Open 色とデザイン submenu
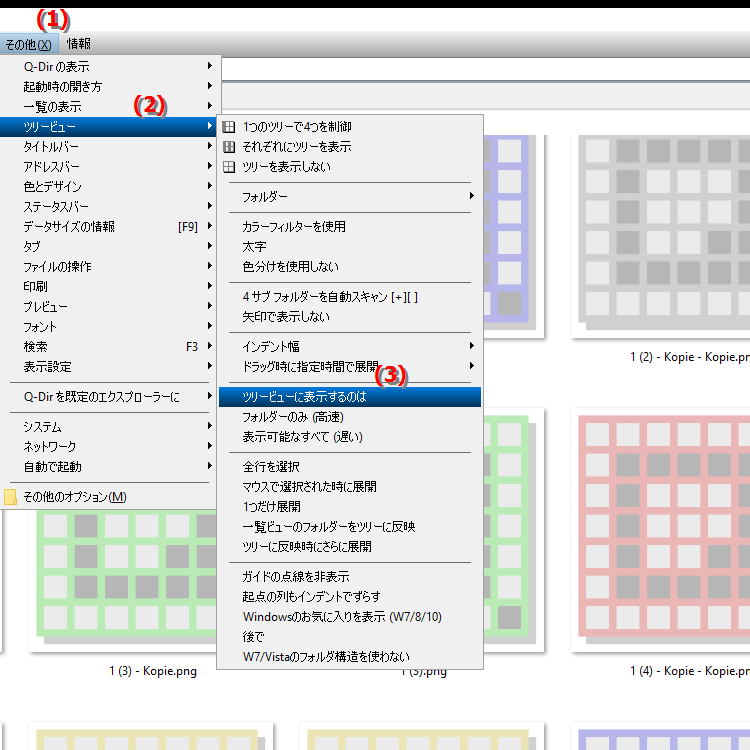Screen dimensions: 750x750 coord(108,187)
